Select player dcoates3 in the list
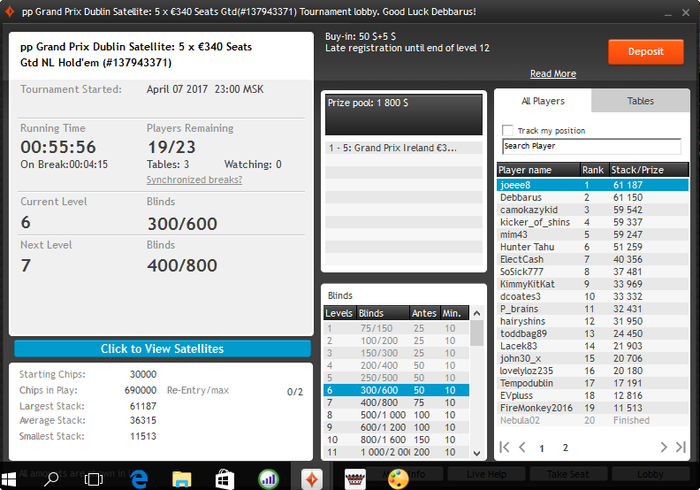This screenshot has width=700, height=490. (592, 296)
